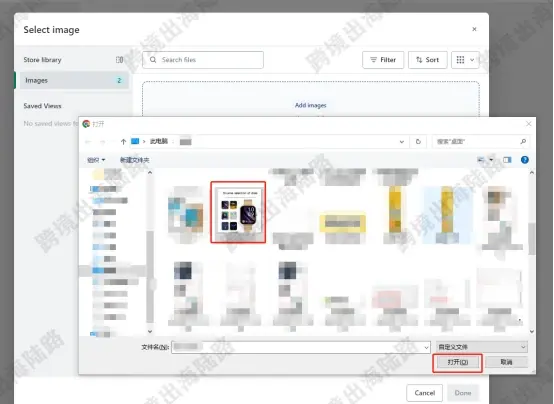Click the 取消 button
Viewport: 554px width, 404px height.
coord(506,362)
